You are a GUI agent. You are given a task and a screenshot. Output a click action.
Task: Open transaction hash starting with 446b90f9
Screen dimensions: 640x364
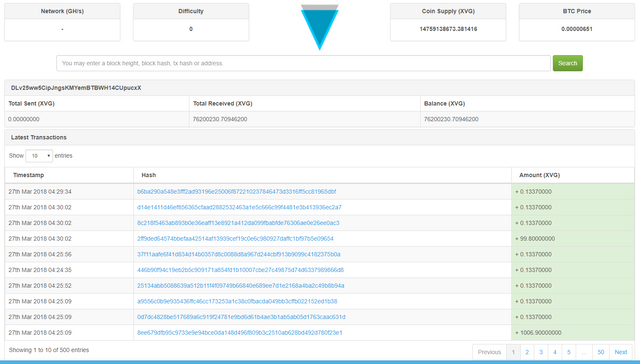240,270
